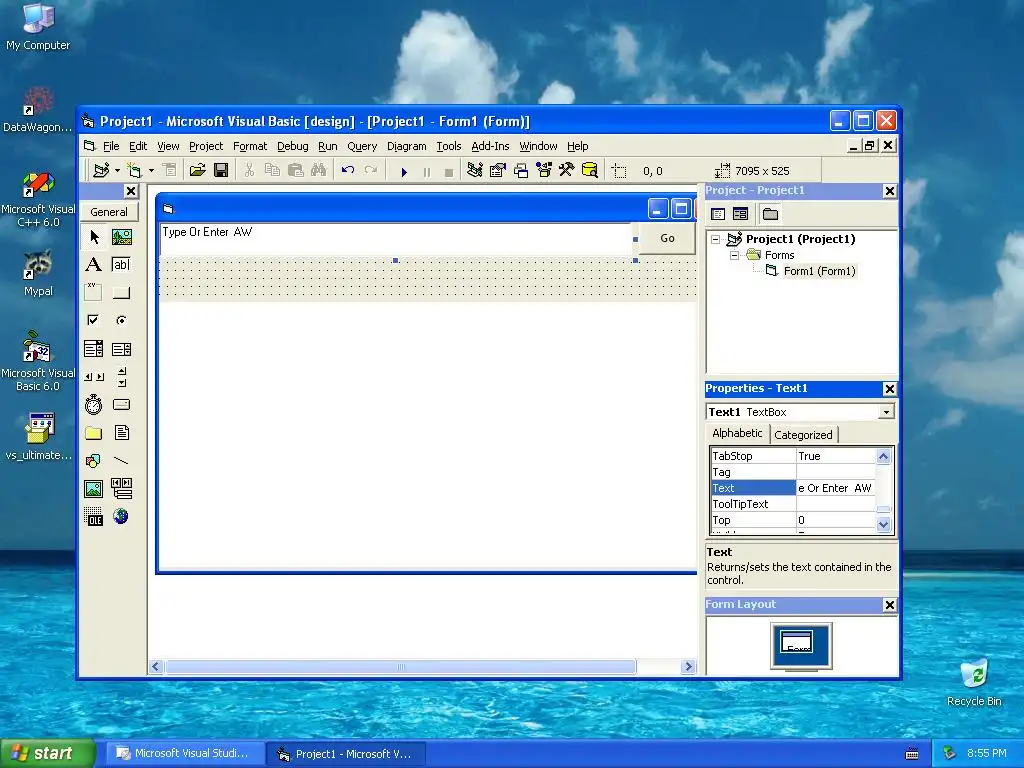Select the Shape control tool

pyautogui.click(x=93, y=461)
